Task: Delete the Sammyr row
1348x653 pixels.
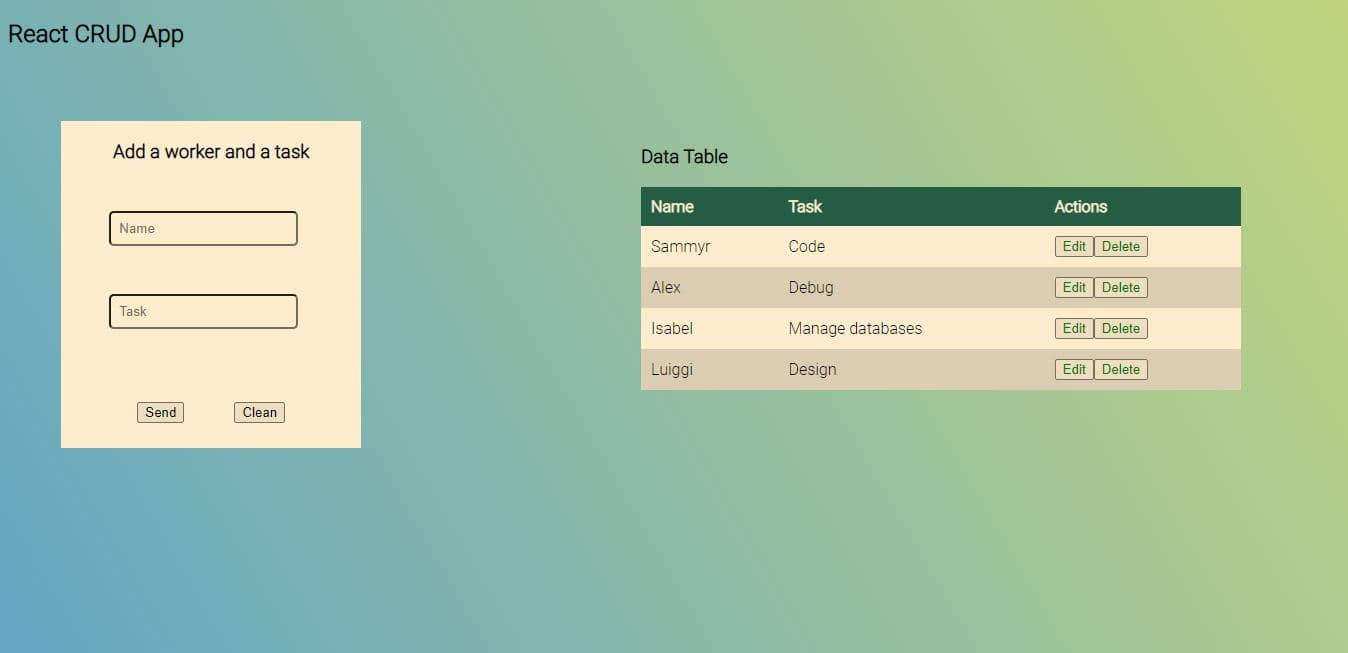Action: (x=1120, y=247)
